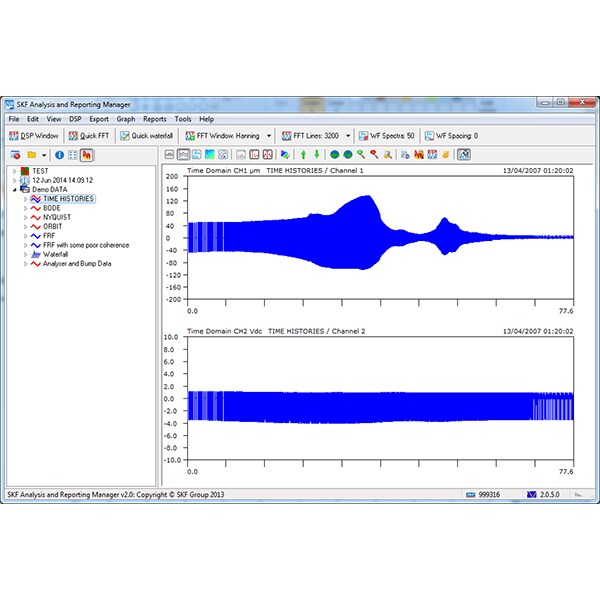Click the green down arrow icon
Image resolution: width=600 pixels, height=600 pixels.
click(x=317, y=155)
